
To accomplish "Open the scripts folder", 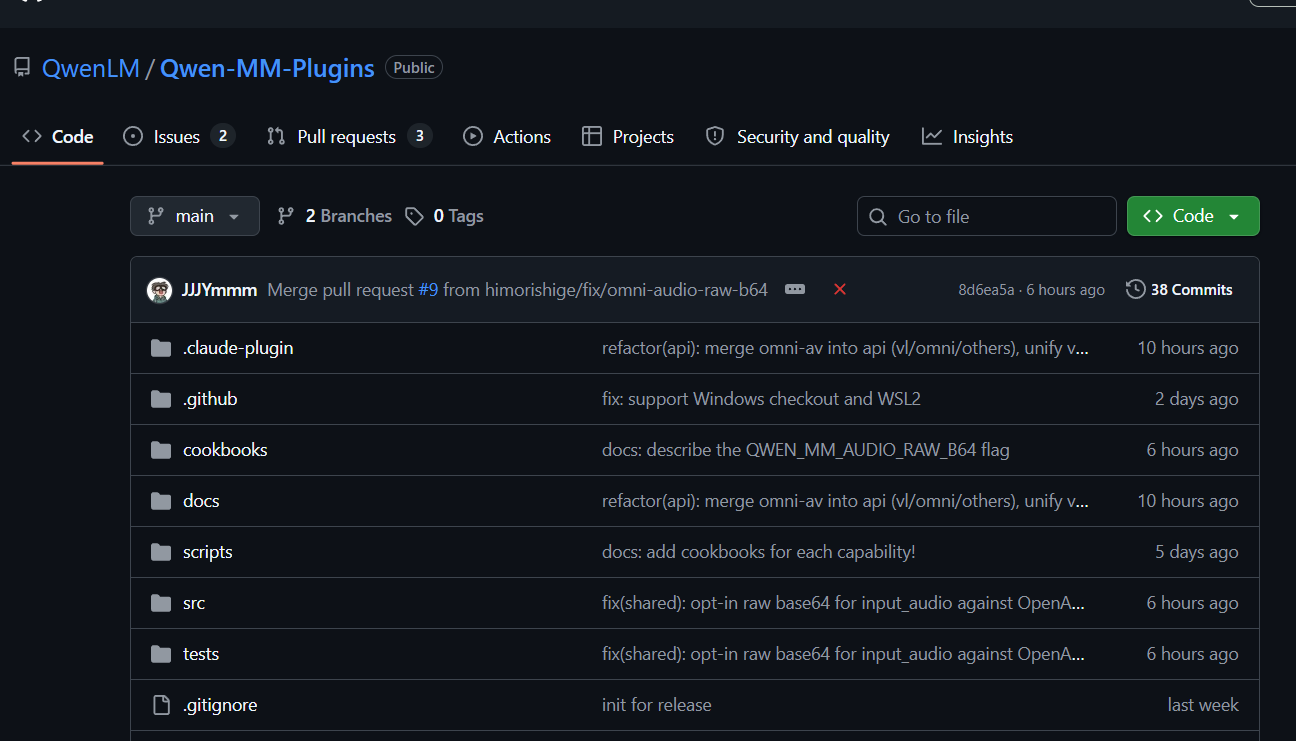I will click(208, 552).
